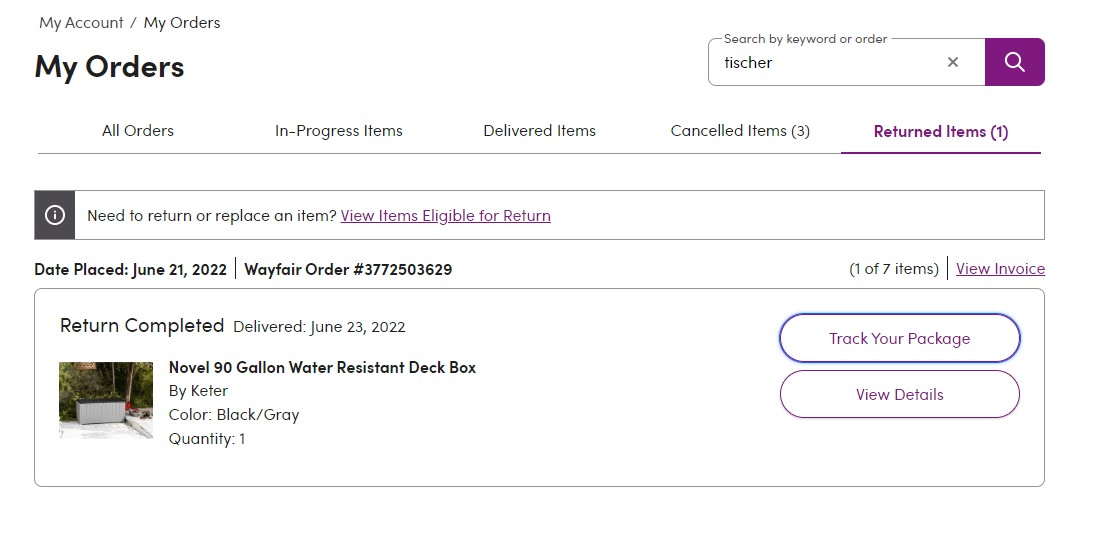1117x541 pixels.
Task: Click the Return Completed status heading
Action: (x=142, y=326)
